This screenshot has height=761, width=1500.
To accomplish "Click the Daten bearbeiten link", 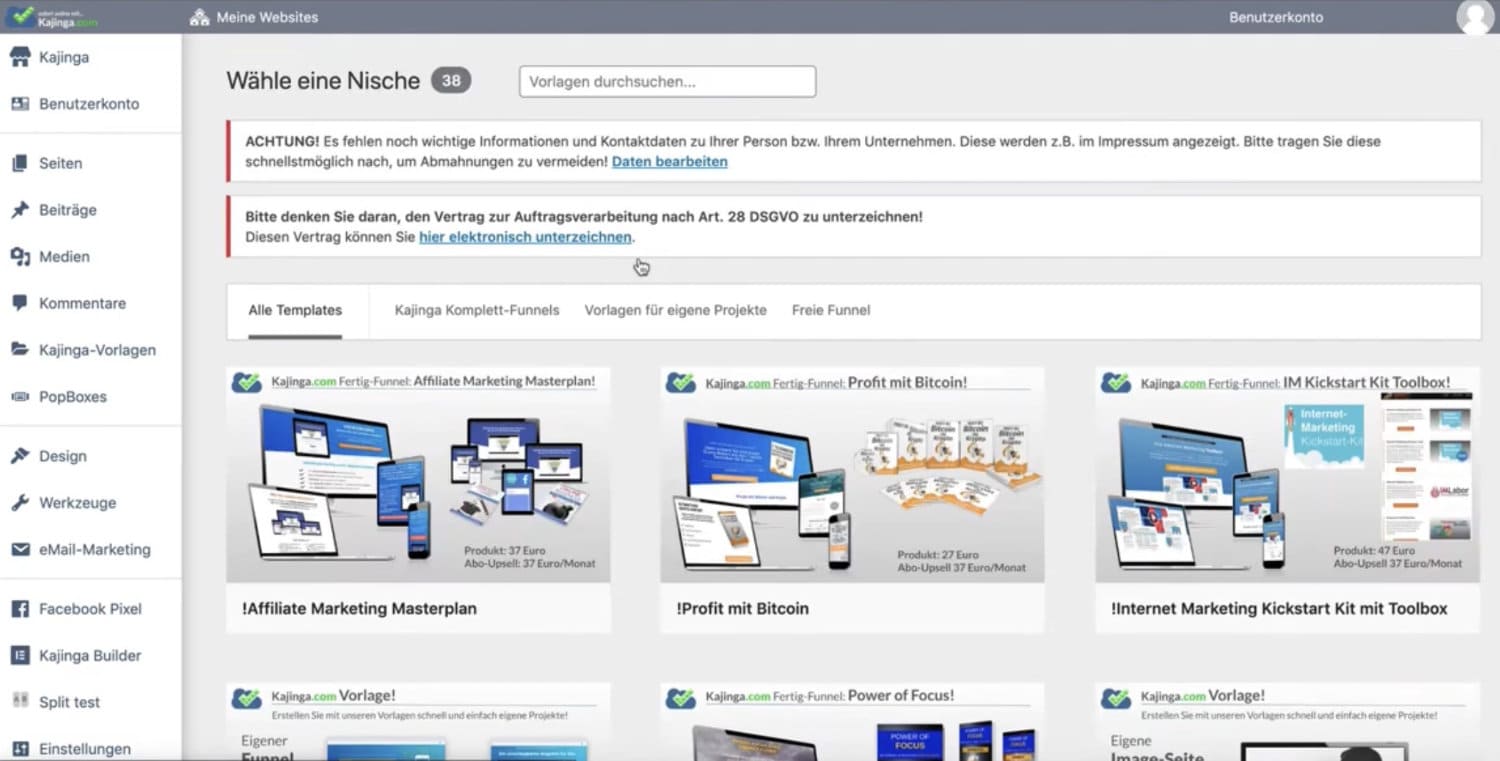I will point(669,162).
